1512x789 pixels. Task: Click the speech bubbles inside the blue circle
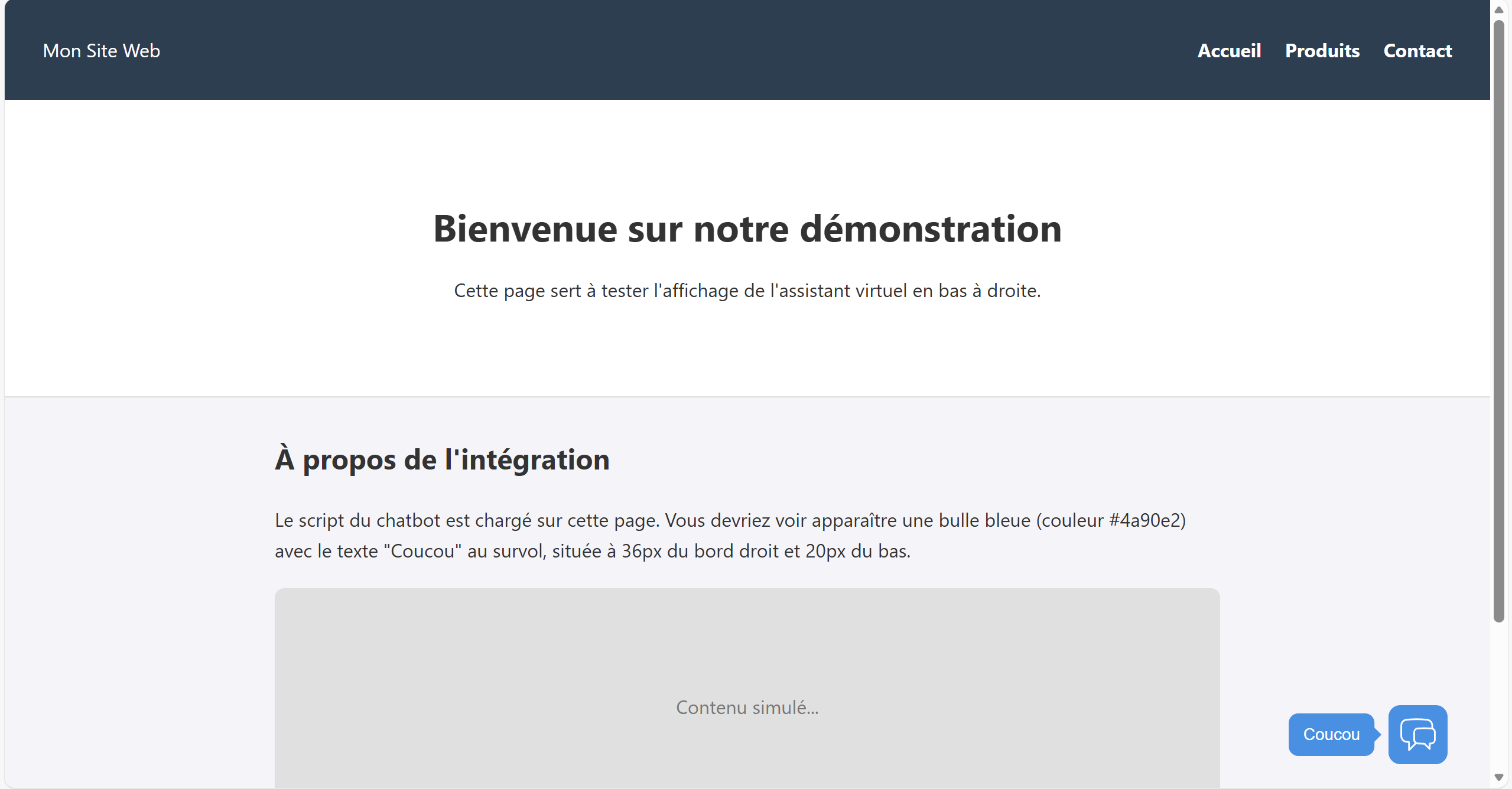1417,734
